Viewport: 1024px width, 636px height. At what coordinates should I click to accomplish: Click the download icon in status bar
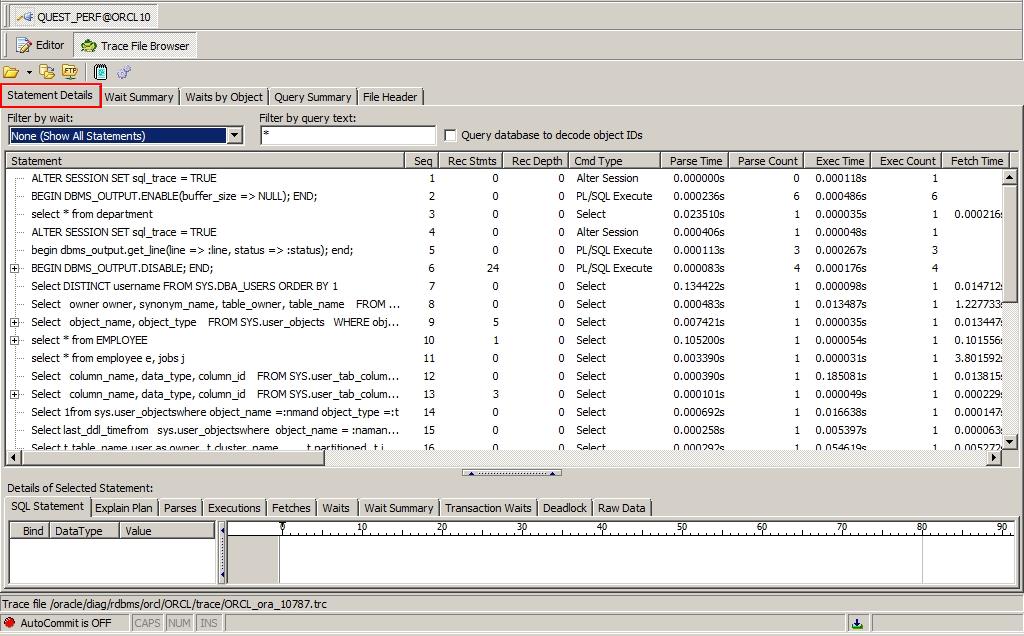click(857, 623)
